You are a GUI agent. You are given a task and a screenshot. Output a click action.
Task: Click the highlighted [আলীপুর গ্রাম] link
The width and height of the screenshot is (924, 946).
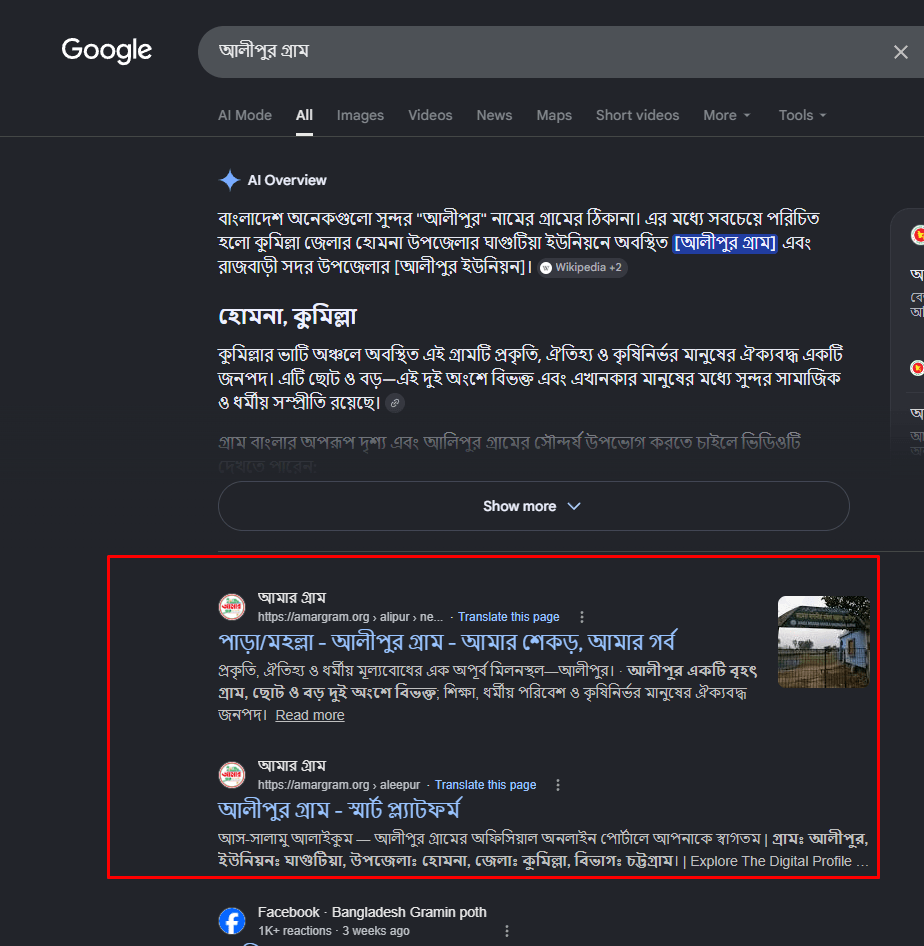[724, 243]
